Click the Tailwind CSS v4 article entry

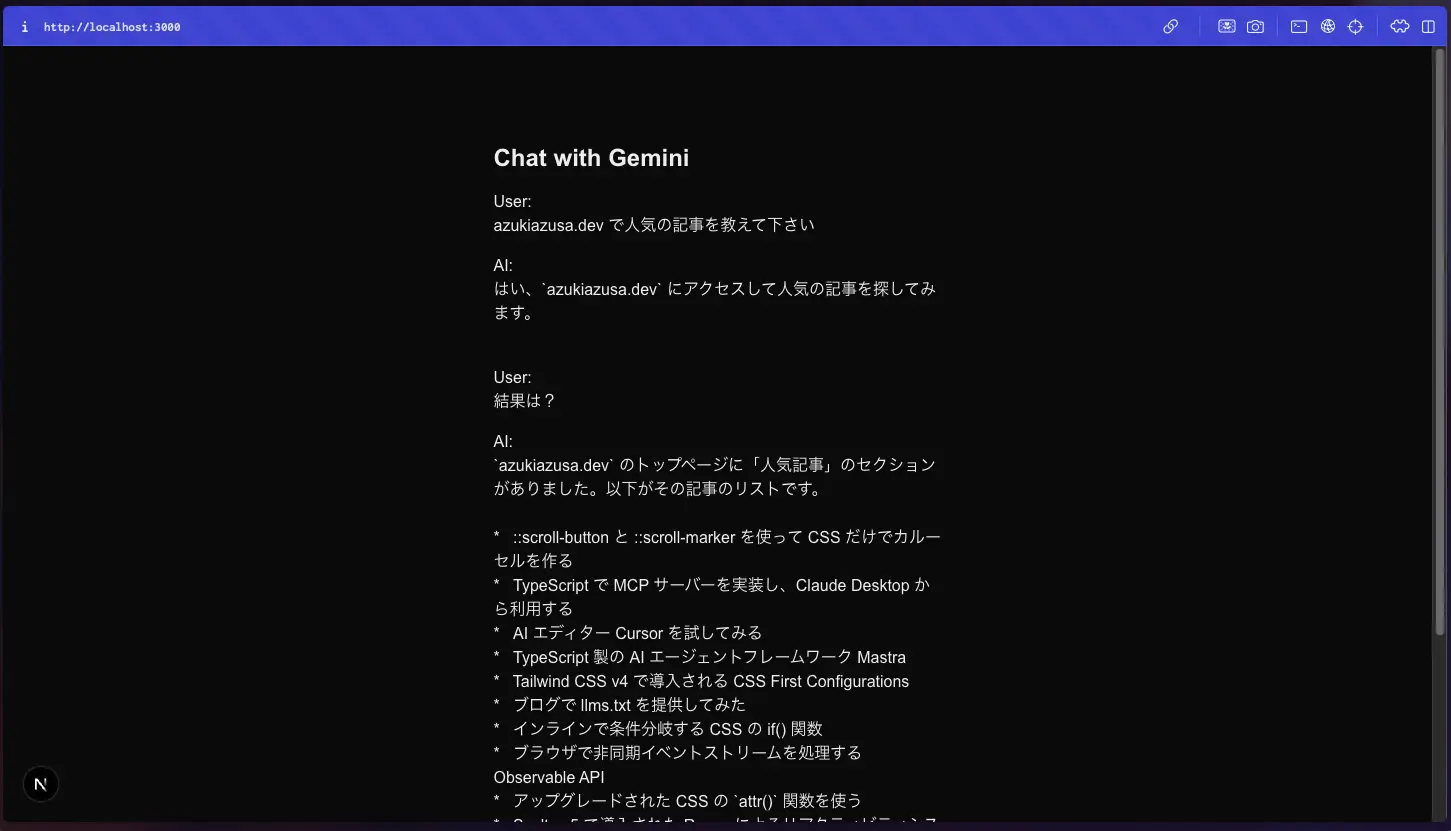[710, 681]
